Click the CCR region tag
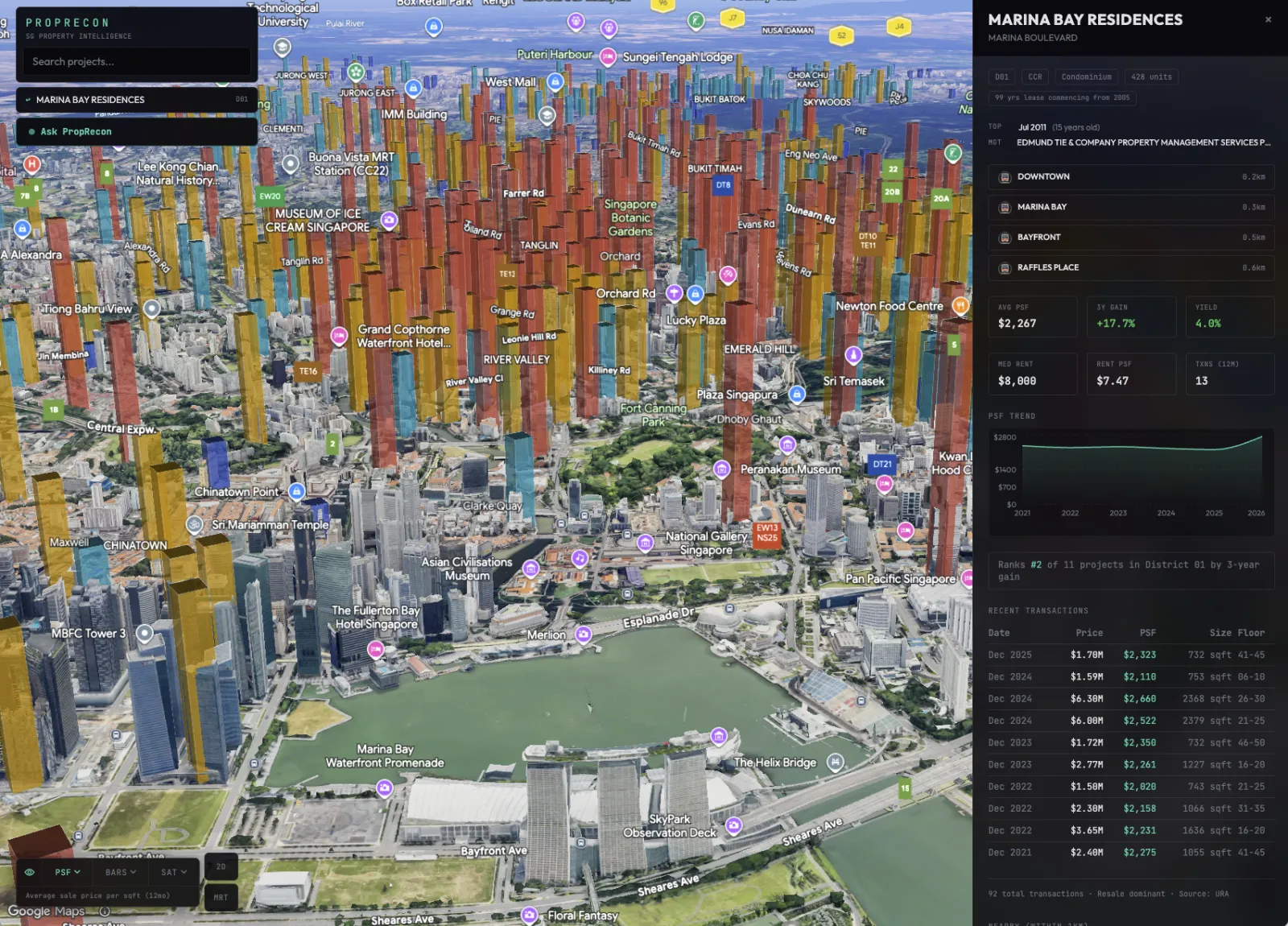 coord(1035,76)
